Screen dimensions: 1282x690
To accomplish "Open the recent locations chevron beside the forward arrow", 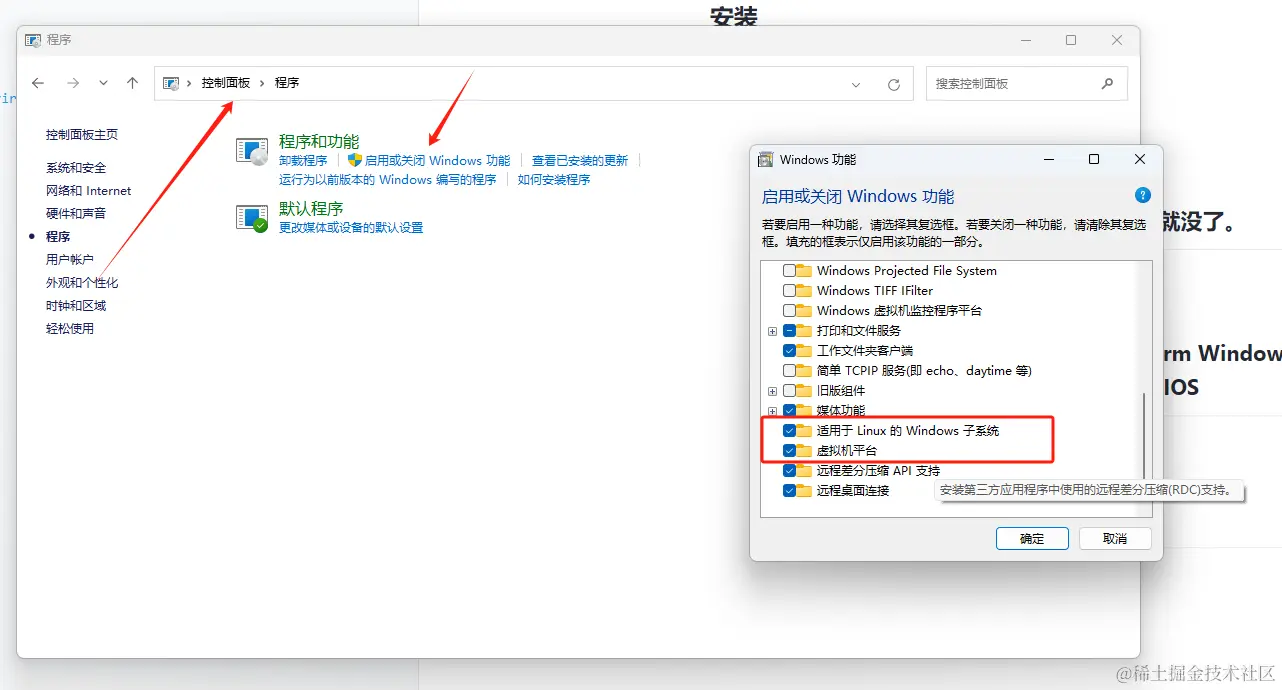I will point(103,84).
